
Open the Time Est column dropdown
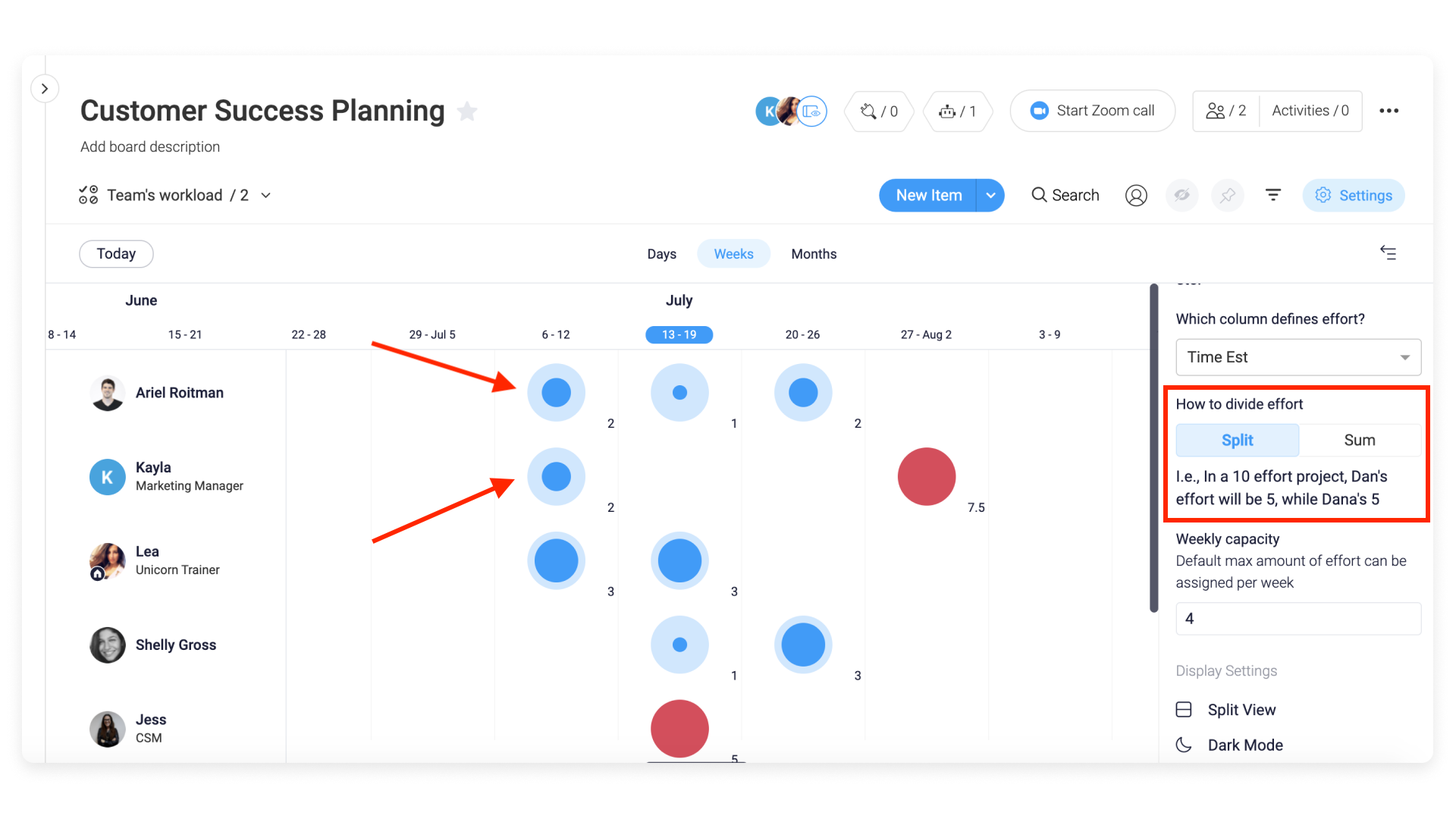click(x=1298, y=357)
